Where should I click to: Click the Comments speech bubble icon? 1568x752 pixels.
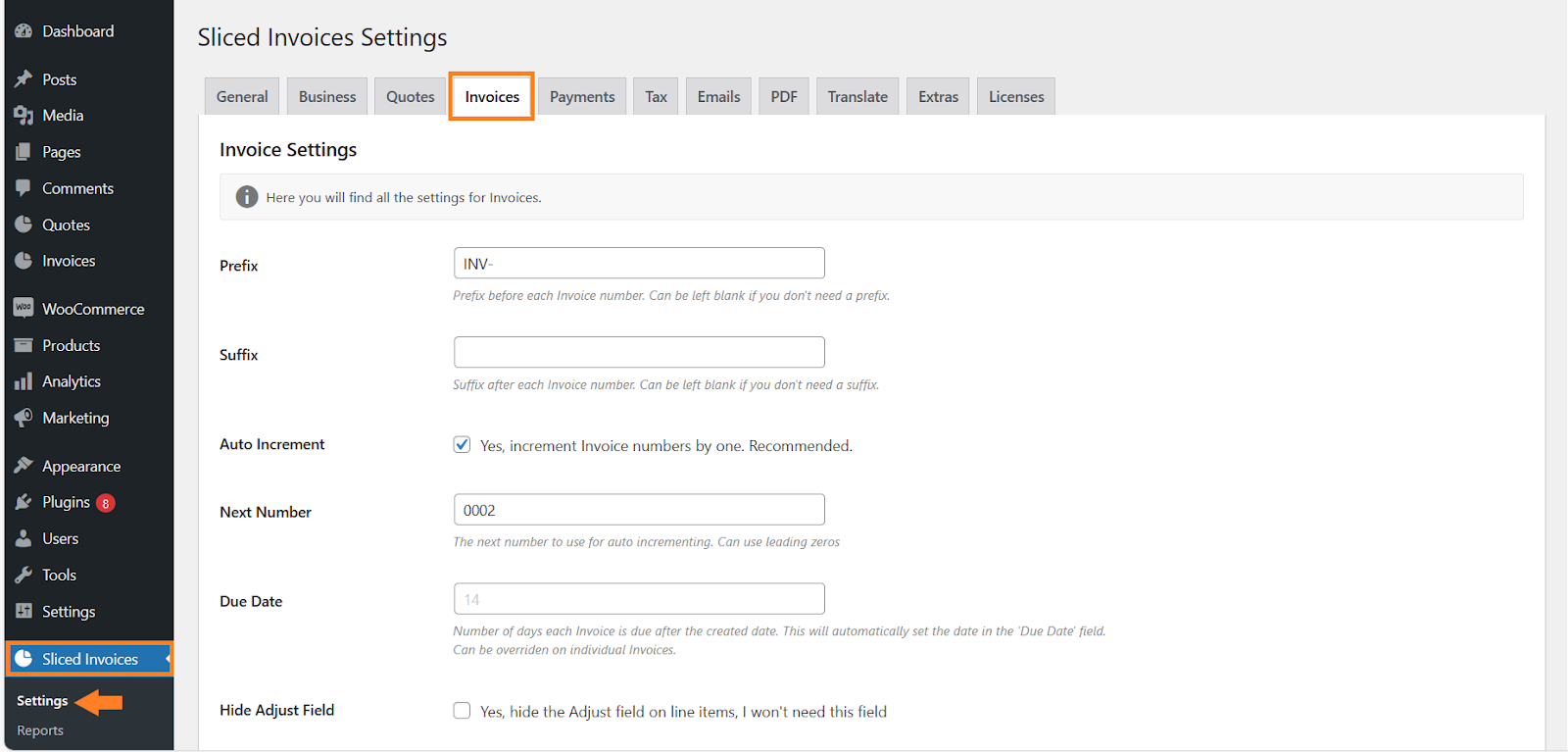24,188
